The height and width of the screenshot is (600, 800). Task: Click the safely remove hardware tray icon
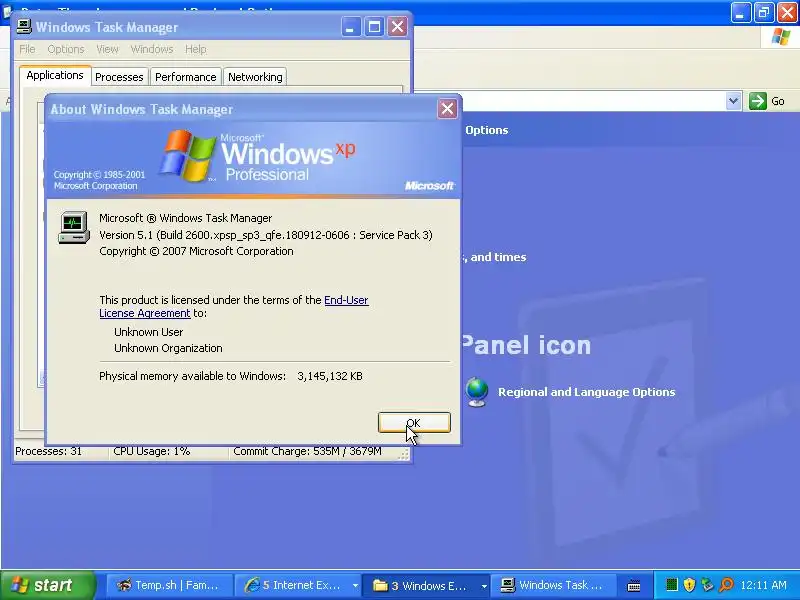[x=707, y=585]
